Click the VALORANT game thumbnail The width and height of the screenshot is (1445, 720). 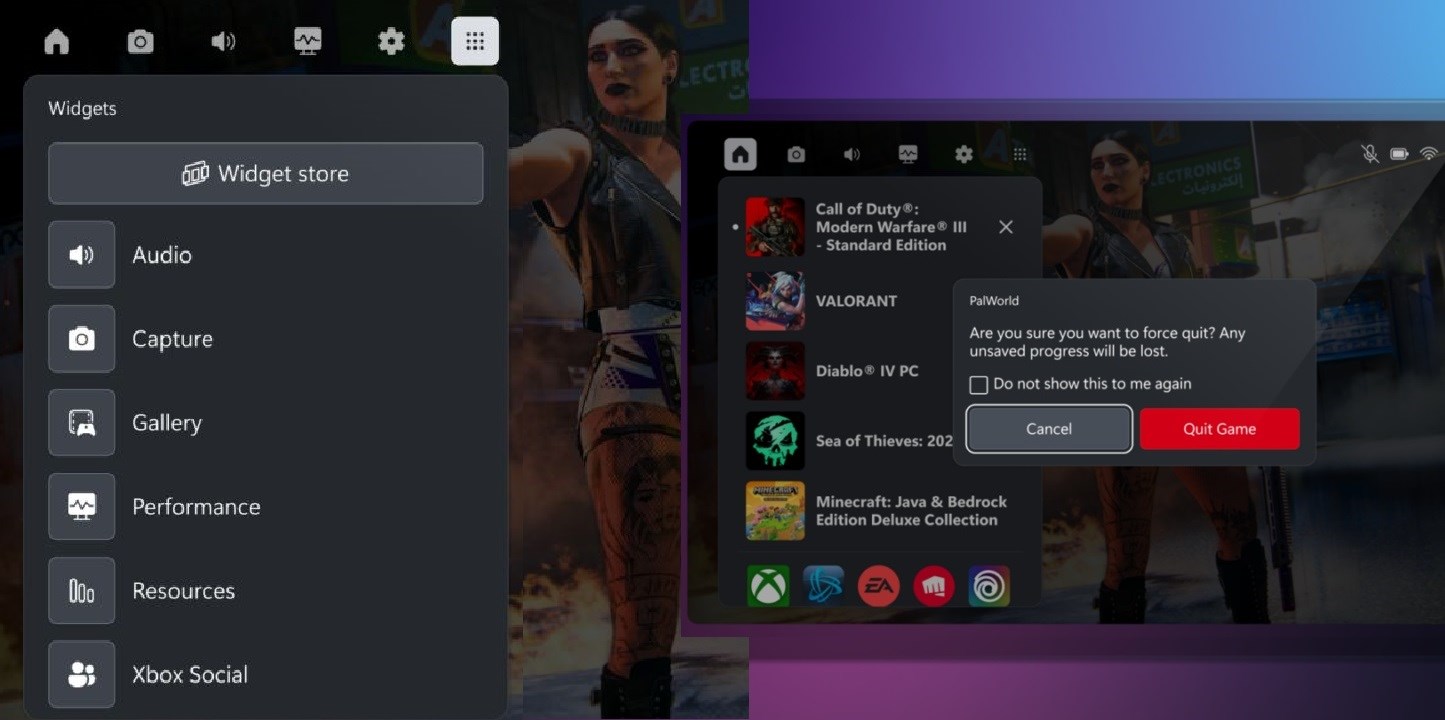pos(775,301)
